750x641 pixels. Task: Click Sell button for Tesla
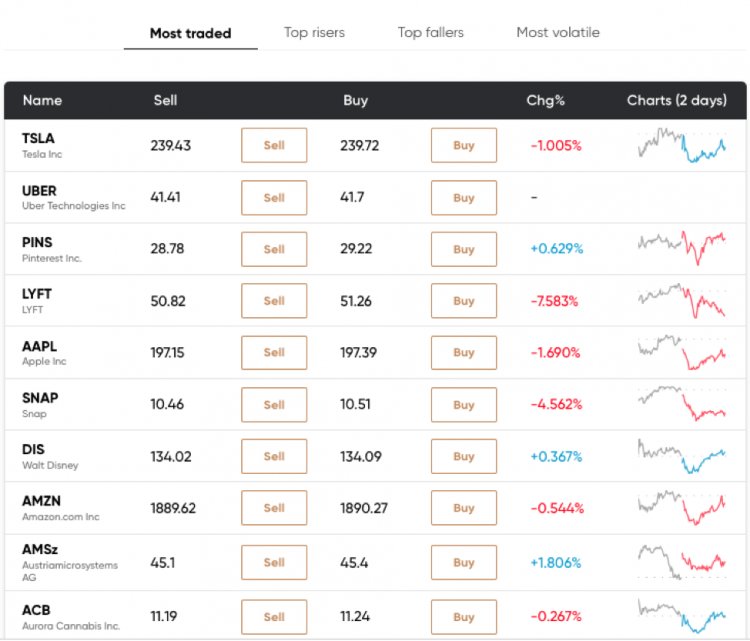coord(274,145)
